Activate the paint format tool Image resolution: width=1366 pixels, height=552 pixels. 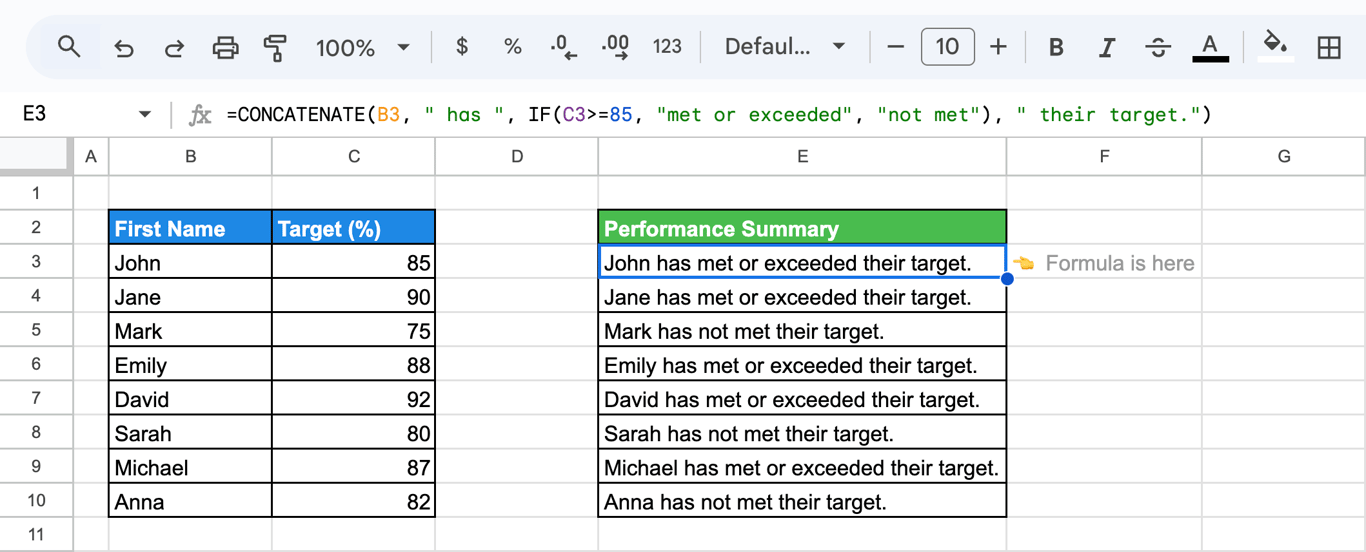coord(275,47)
